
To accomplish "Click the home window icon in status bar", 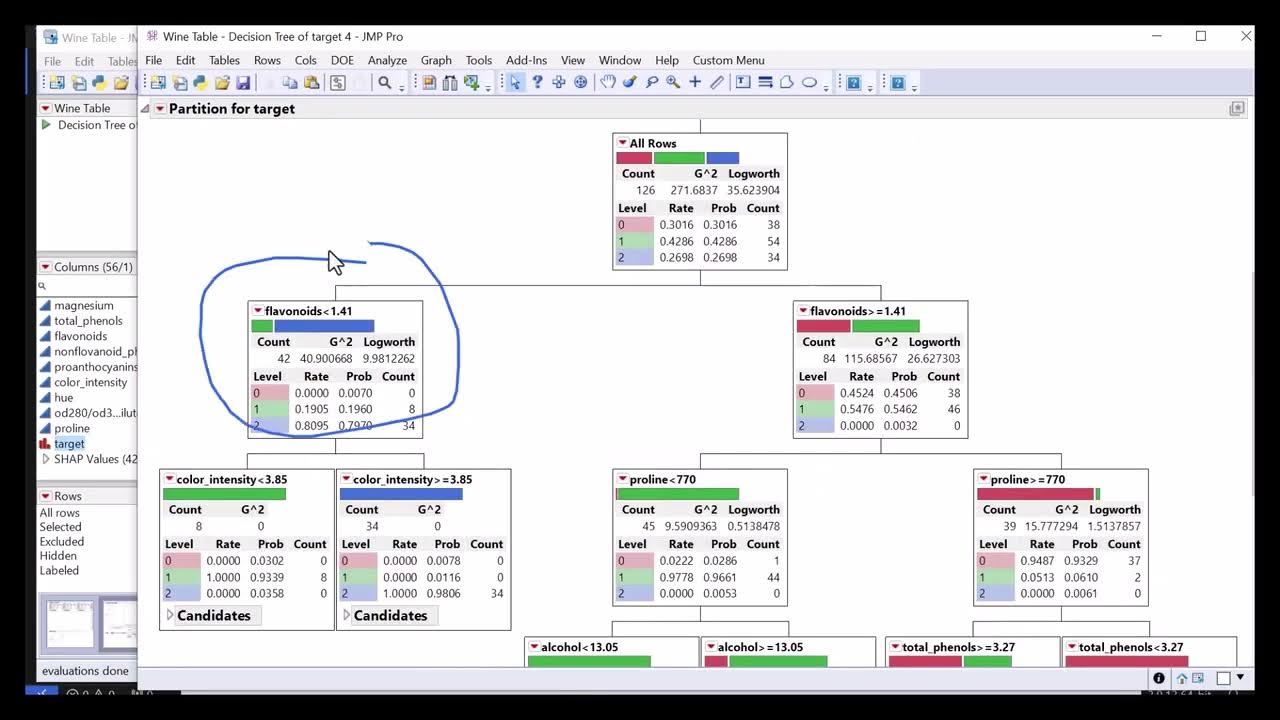I will click(1182, 679).
